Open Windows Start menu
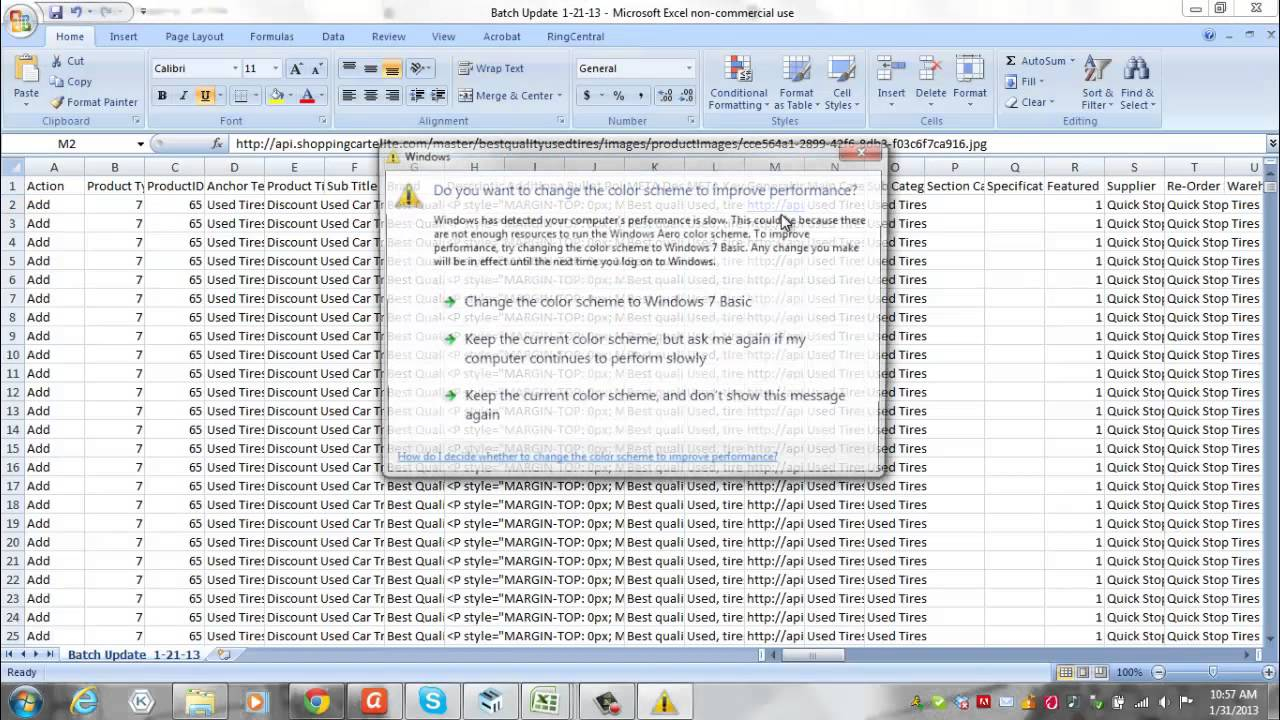The height and width of the screenshot is (720, 1280). click(24, 702)
